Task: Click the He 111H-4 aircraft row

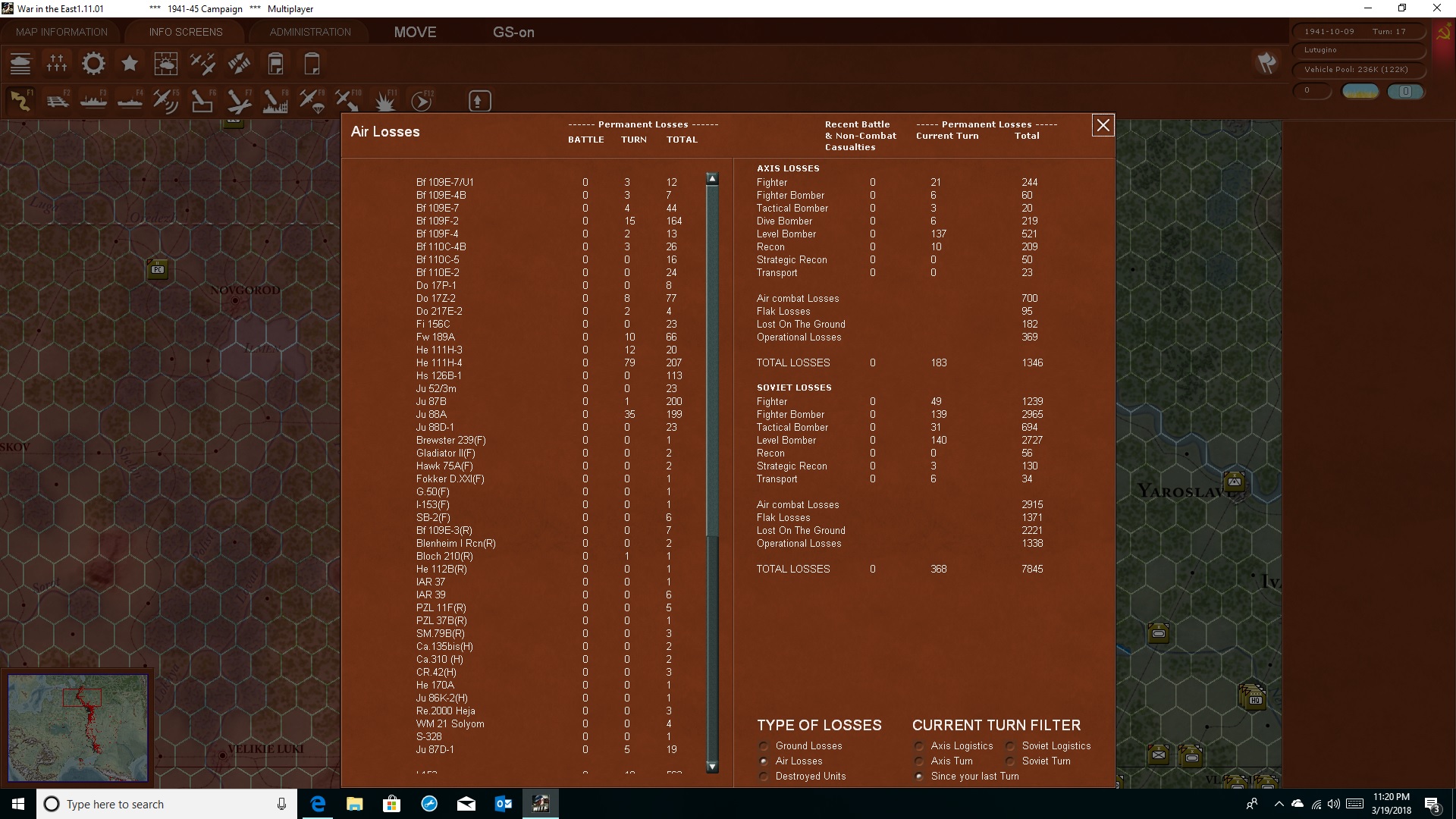Action: pos(549,363)
